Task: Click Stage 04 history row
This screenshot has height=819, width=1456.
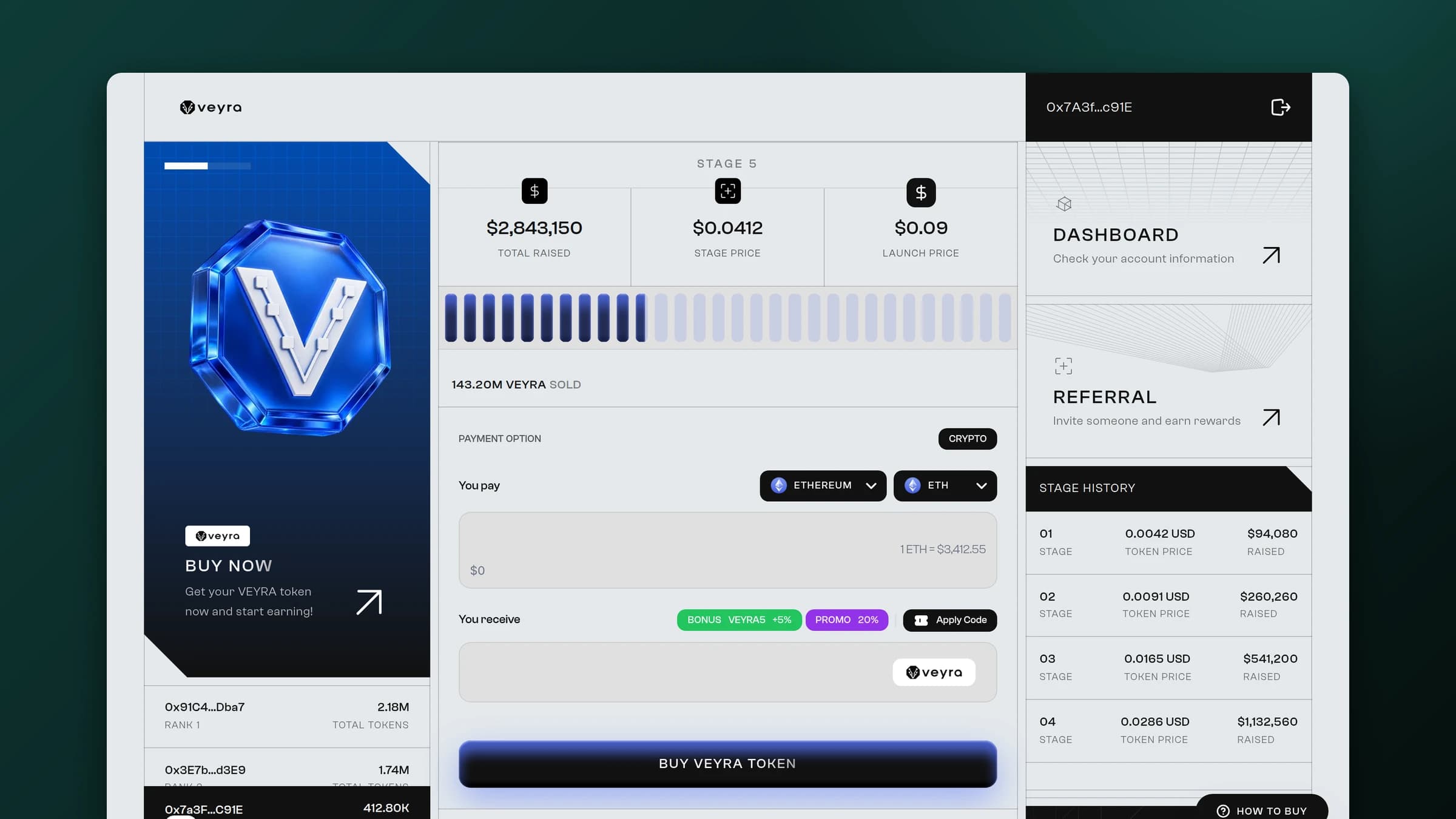Action: click(x=1168, y=730)
